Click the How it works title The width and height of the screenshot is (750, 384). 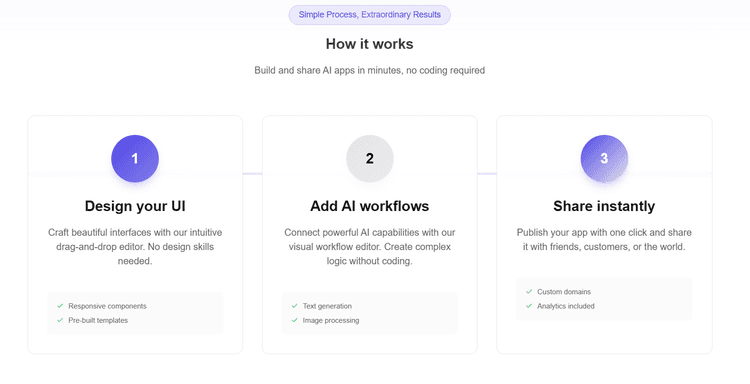point(370,44)
